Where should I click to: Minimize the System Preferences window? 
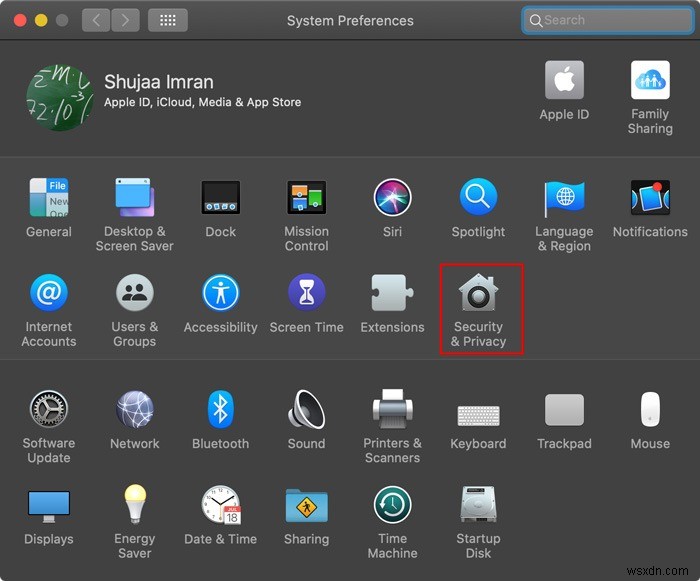[x=41, y=20]
